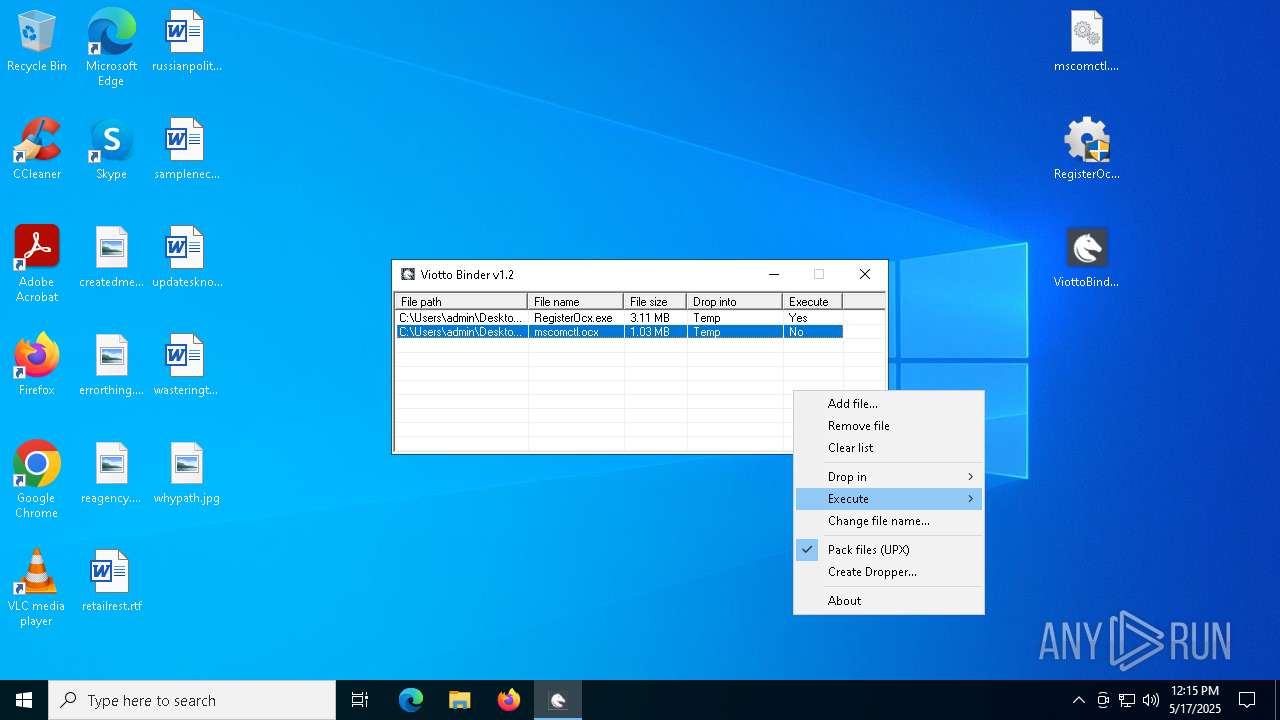Open About from context menu
The height and width of the screenshot is (720, 1280).
(889, 601)
